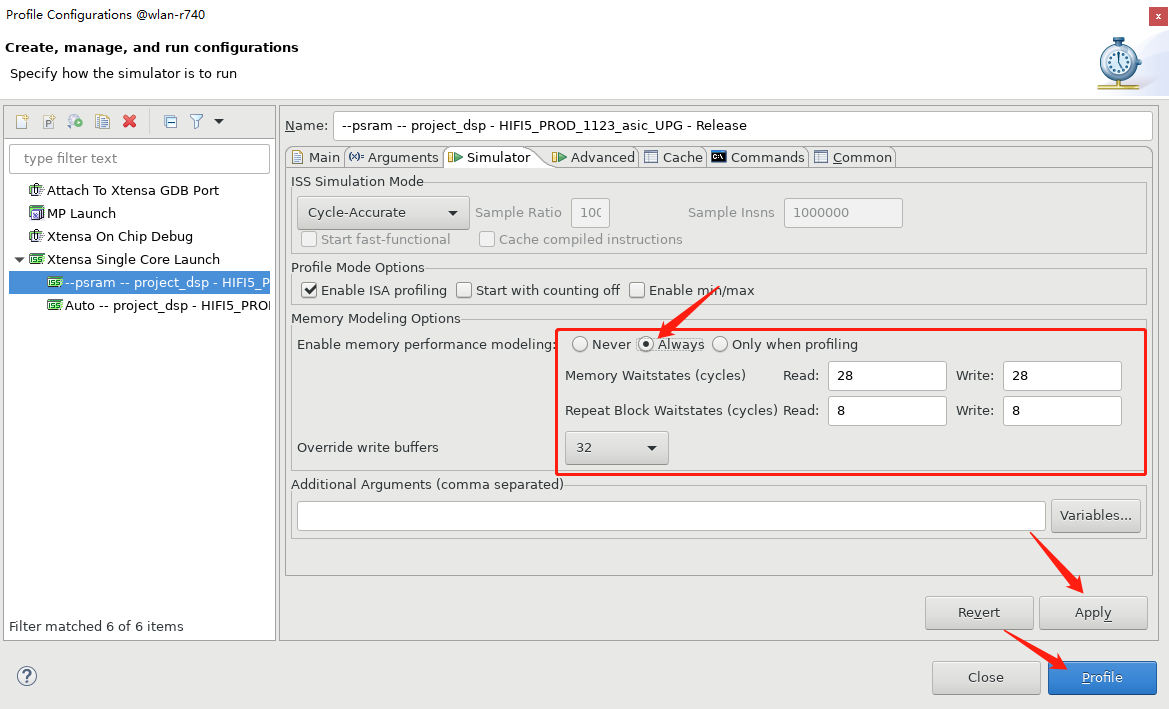Screen dimensions: 1169x709
Task: Click the filter funnel icon
Action: pyautogui.click(x=197, y=122)
